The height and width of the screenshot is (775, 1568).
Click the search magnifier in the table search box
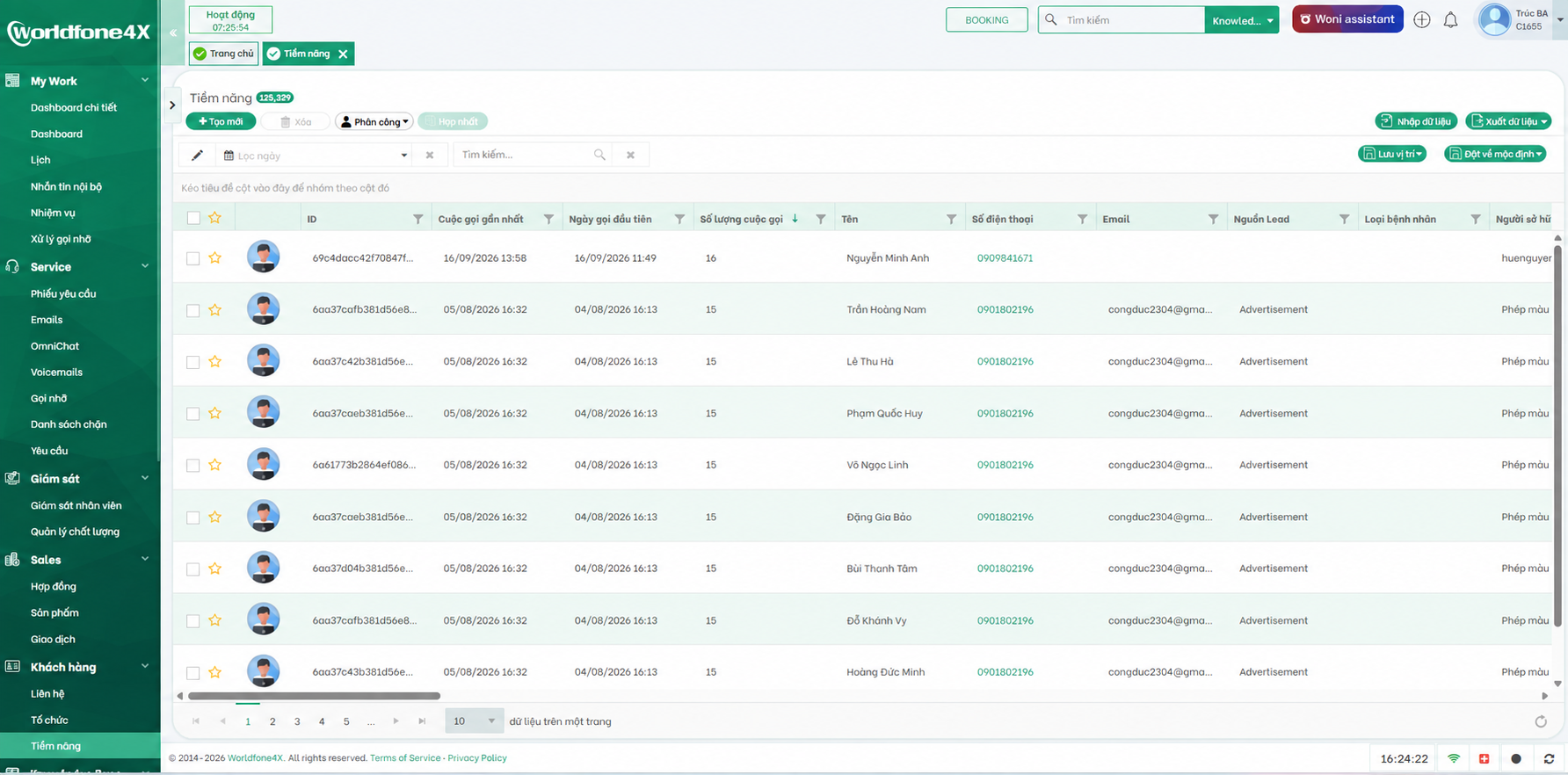tap(599, 155)
